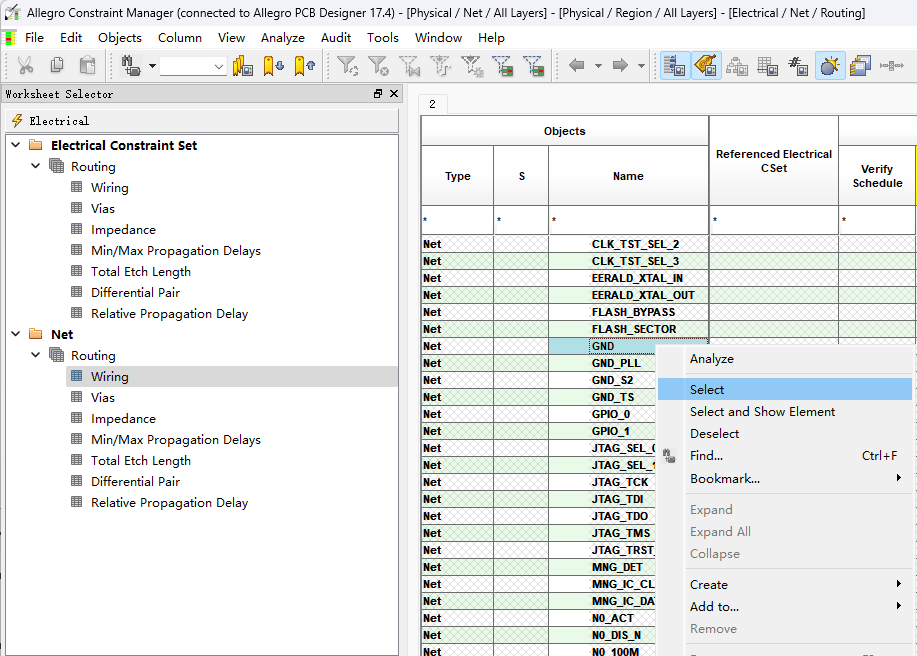The width and height of the screenshot is (917, 656).
Task: Go to previous bookmark with up arrow icon
Action: tap(304, 65)
